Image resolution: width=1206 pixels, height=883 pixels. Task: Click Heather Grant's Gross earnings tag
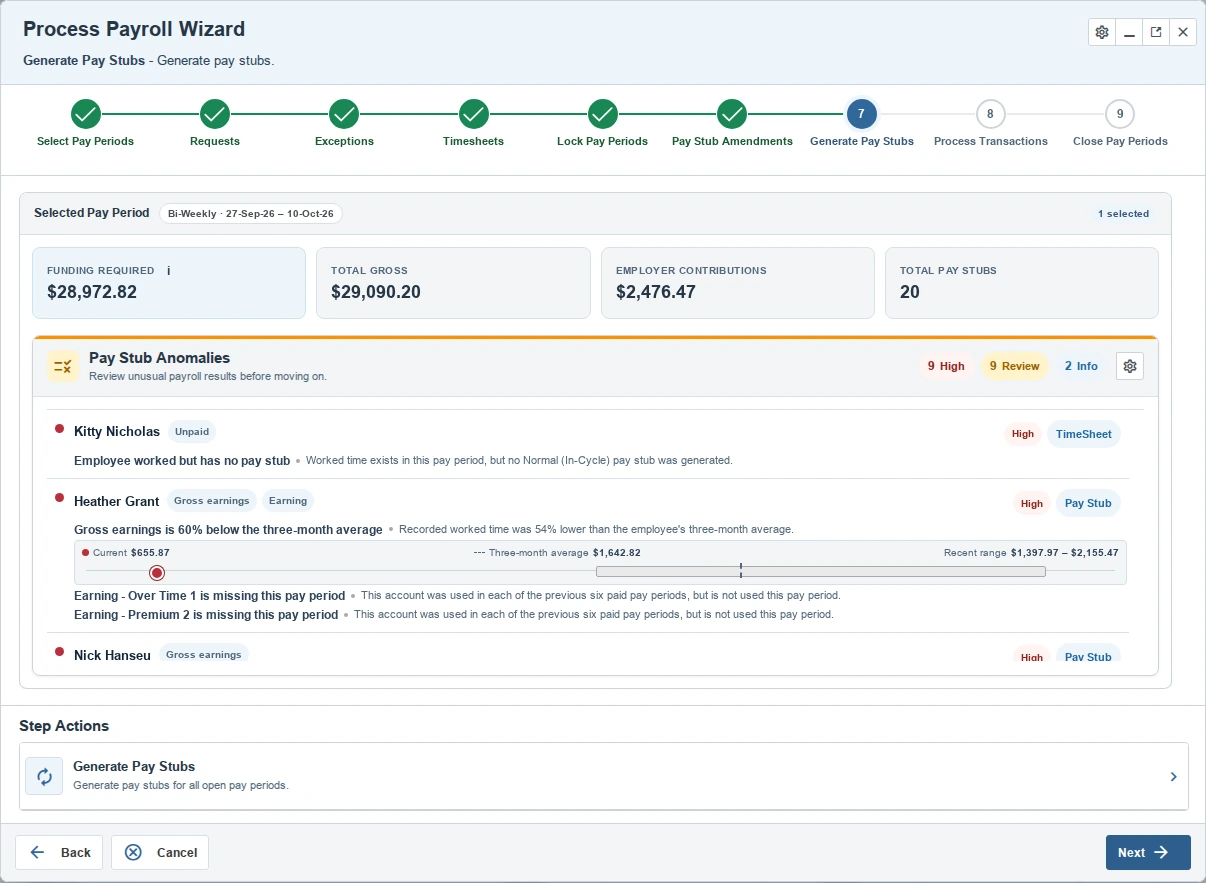tap(211, 501)
